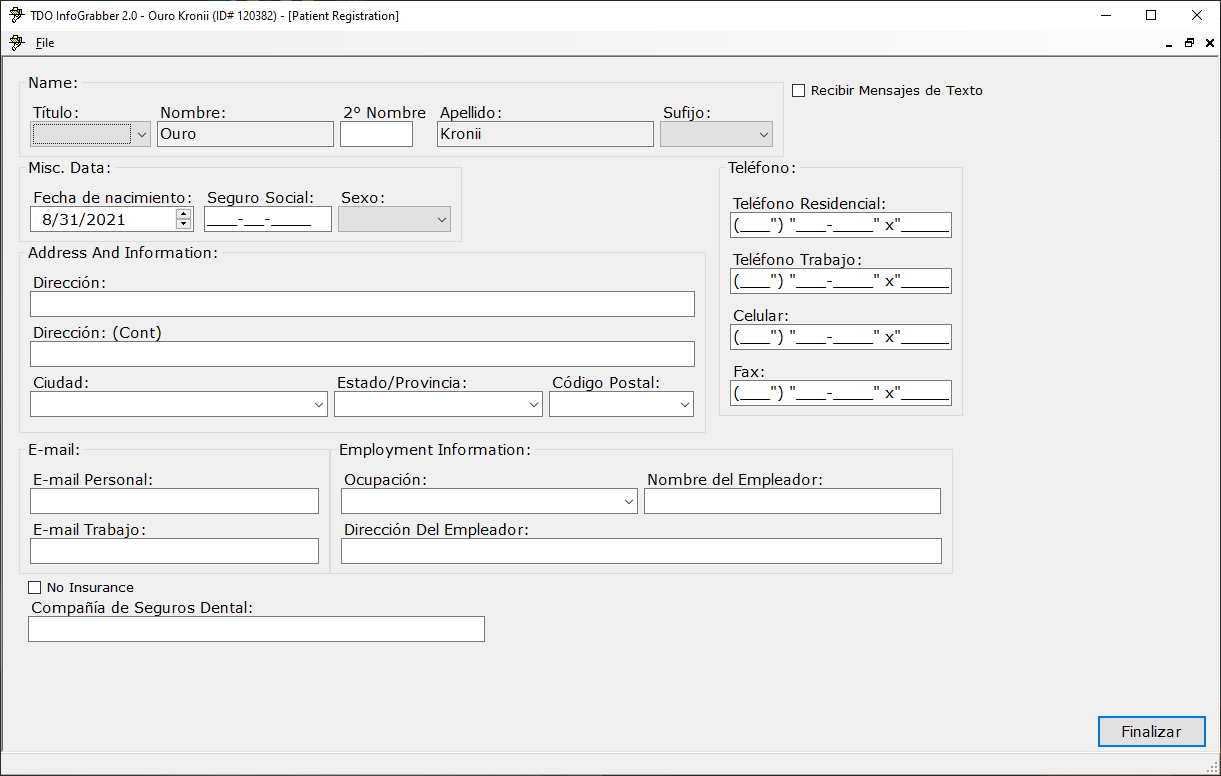Increase birth date with up spinner arrow
Image resolution: width=1221 pixels, height=776 pixels.
tap(183, 214)
